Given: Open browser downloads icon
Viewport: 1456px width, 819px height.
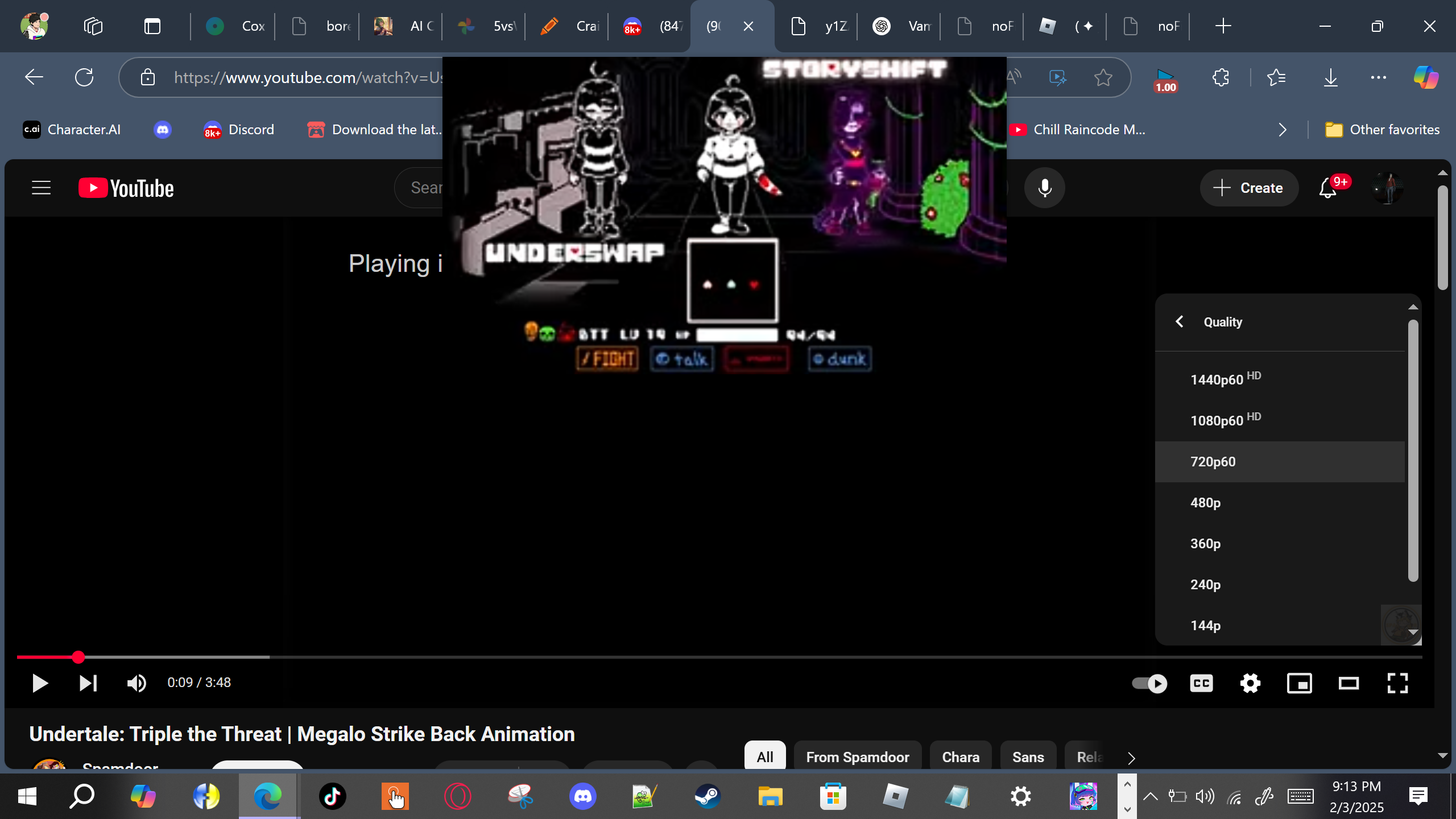Looking at the screenshot, I should point(1331,77).
